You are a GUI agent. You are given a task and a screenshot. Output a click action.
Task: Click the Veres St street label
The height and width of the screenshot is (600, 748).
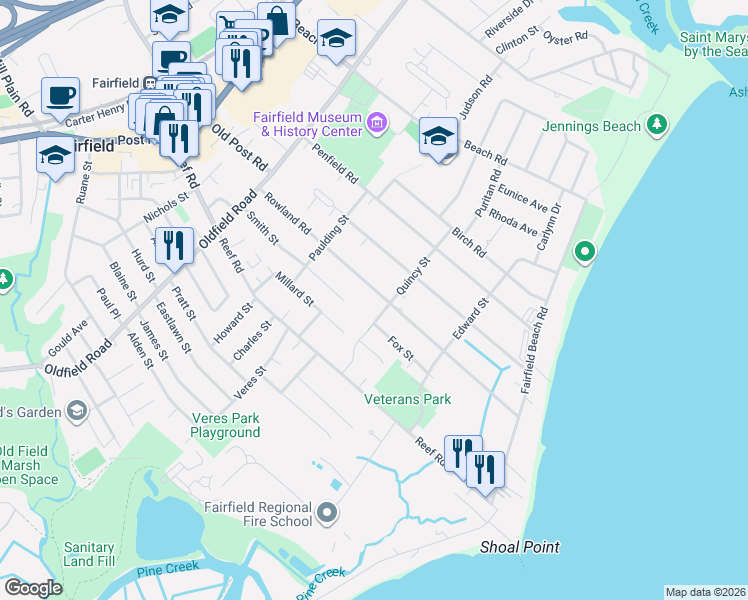pyautogui.click(x=249, y=383)
